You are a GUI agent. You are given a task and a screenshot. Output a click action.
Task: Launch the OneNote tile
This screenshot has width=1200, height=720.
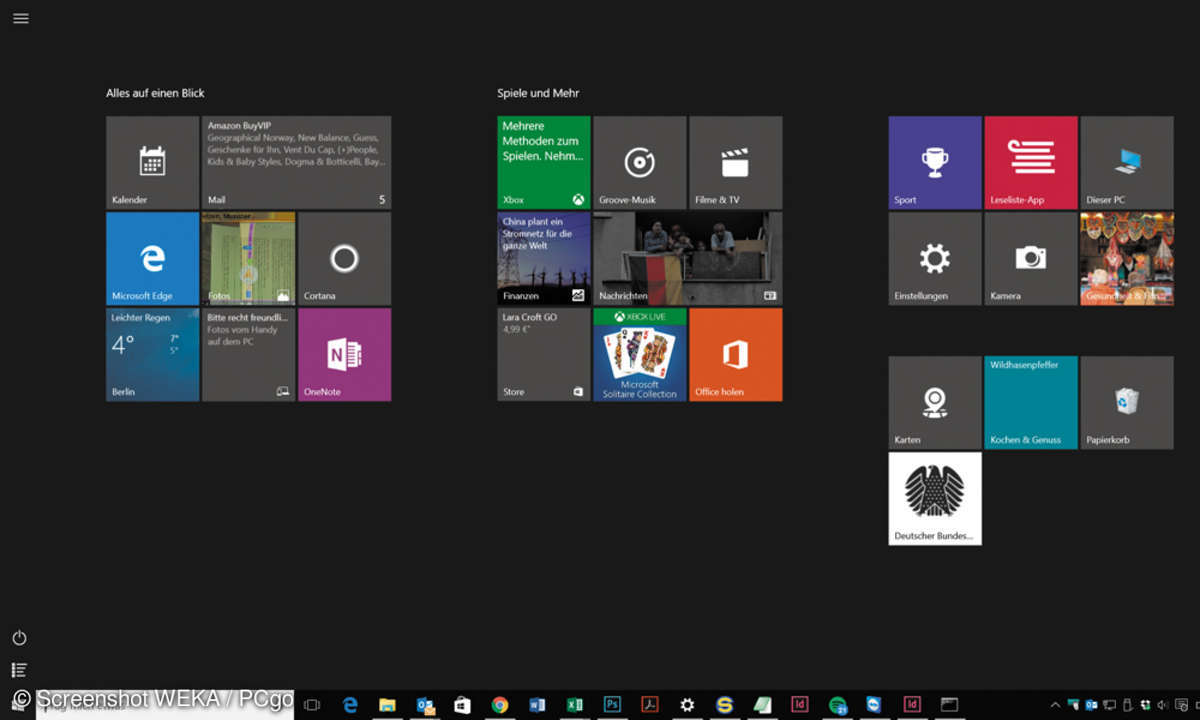(x=345, y=354)
